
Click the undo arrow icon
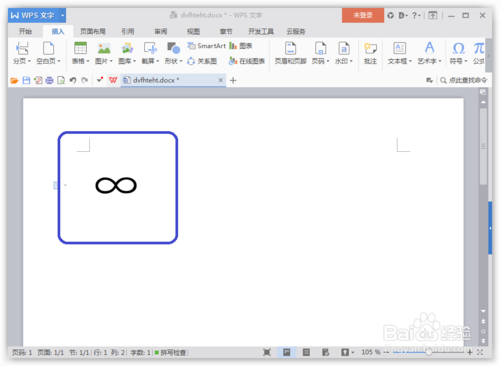[x=73, y=80]
